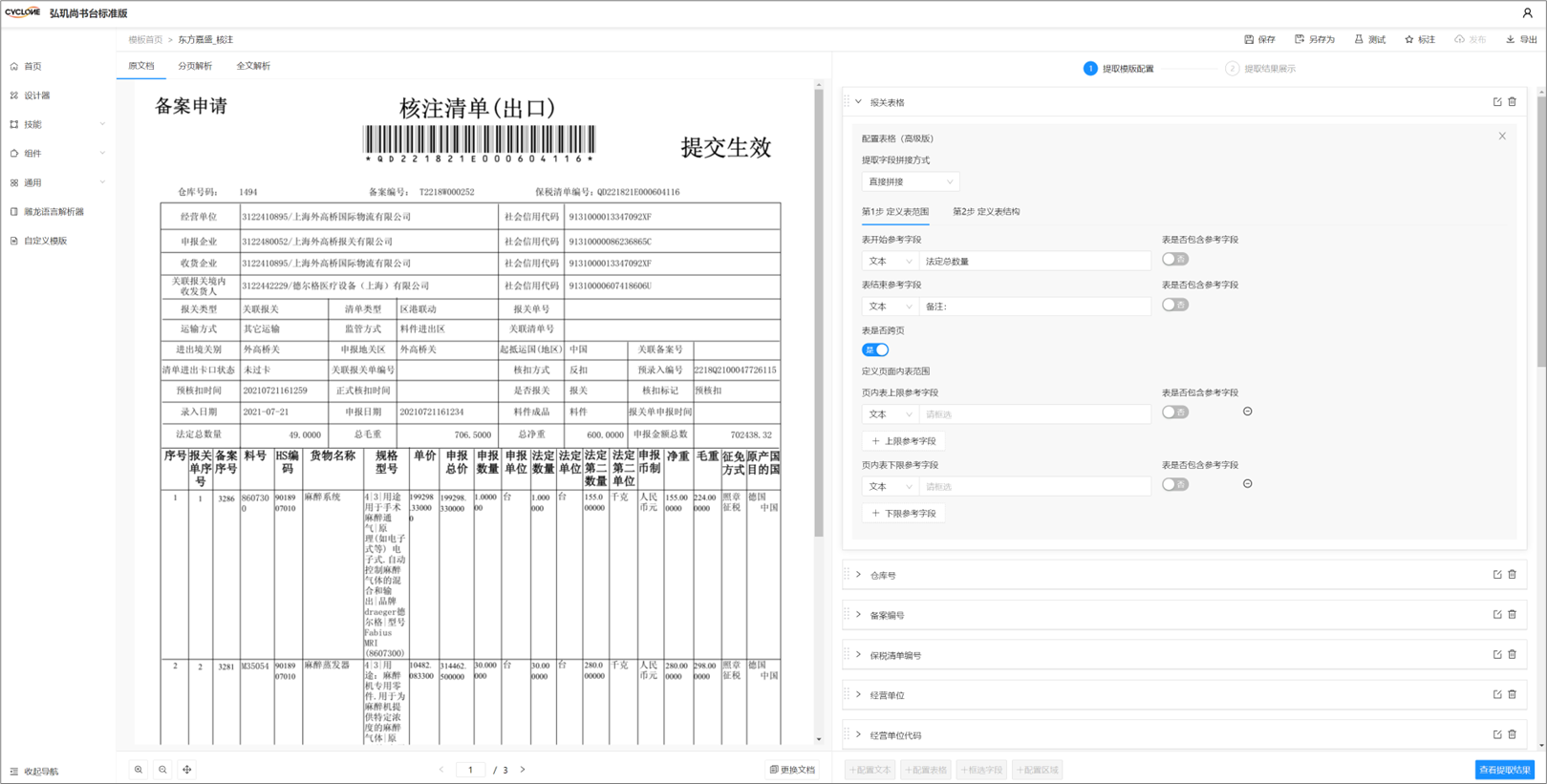Click the 更换文档 button
Image resolution: width=1547 pixels, height=784 pixels.
[x=792, y=770]
